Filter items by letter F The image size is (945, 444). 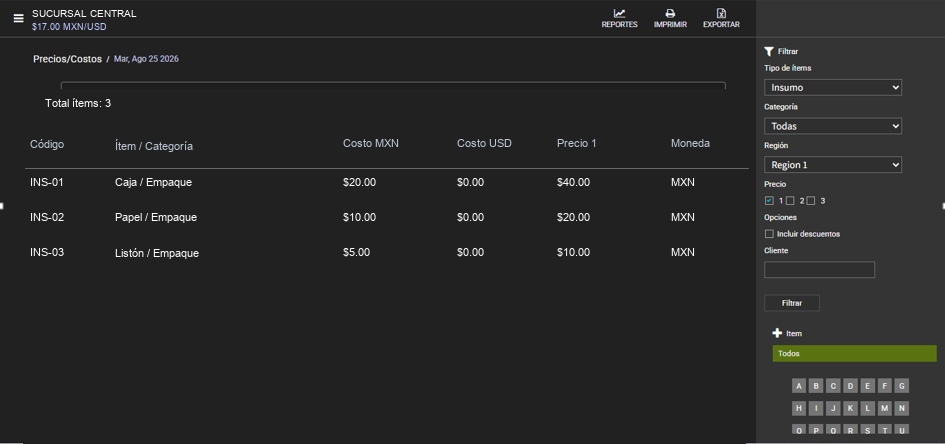(x=885, y=386)
